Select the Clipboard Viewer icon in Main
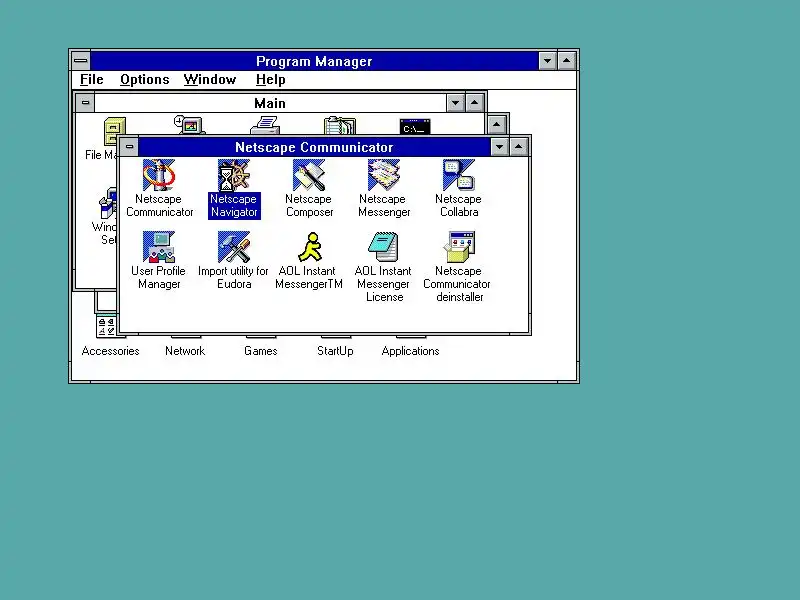The width and height of the screenshot is (800, 600). [340, 126]
